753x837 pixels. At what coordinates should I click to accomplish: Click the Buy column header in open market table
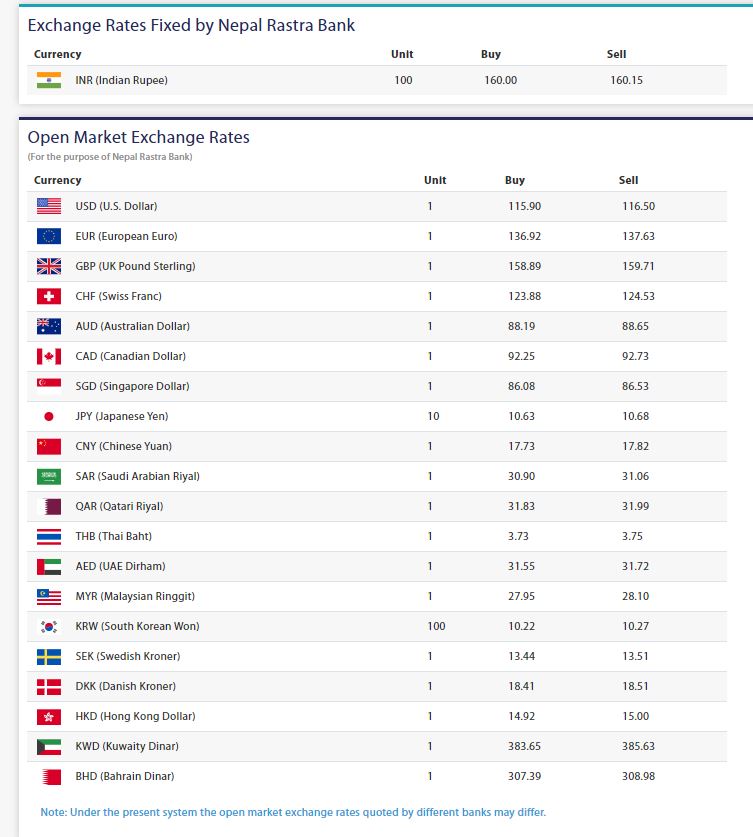514,180
